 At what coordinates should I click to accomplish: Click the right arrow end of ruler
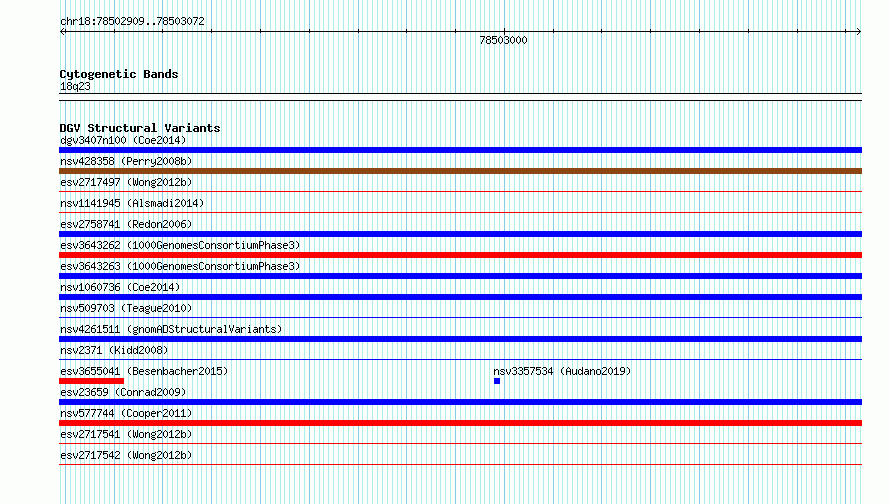coord(858,32)
